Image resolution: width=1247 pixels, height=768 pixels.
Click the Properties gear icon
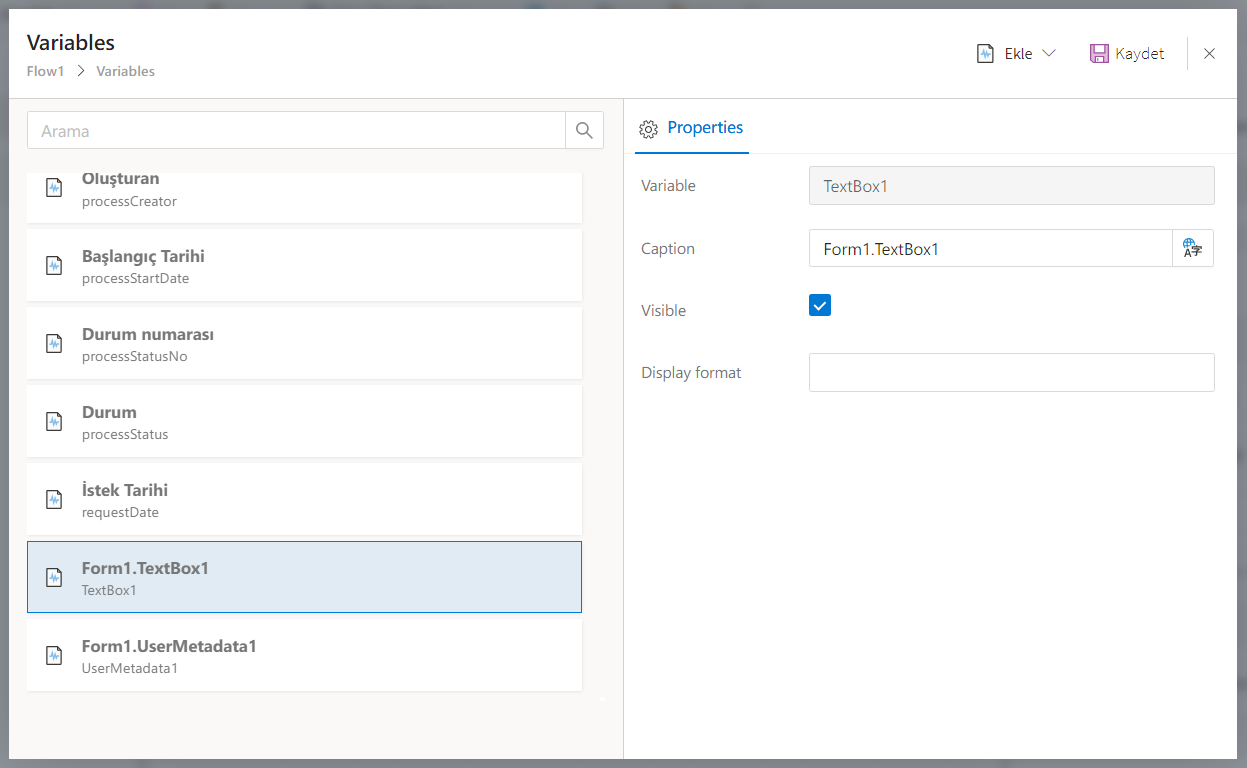[648, 129]
